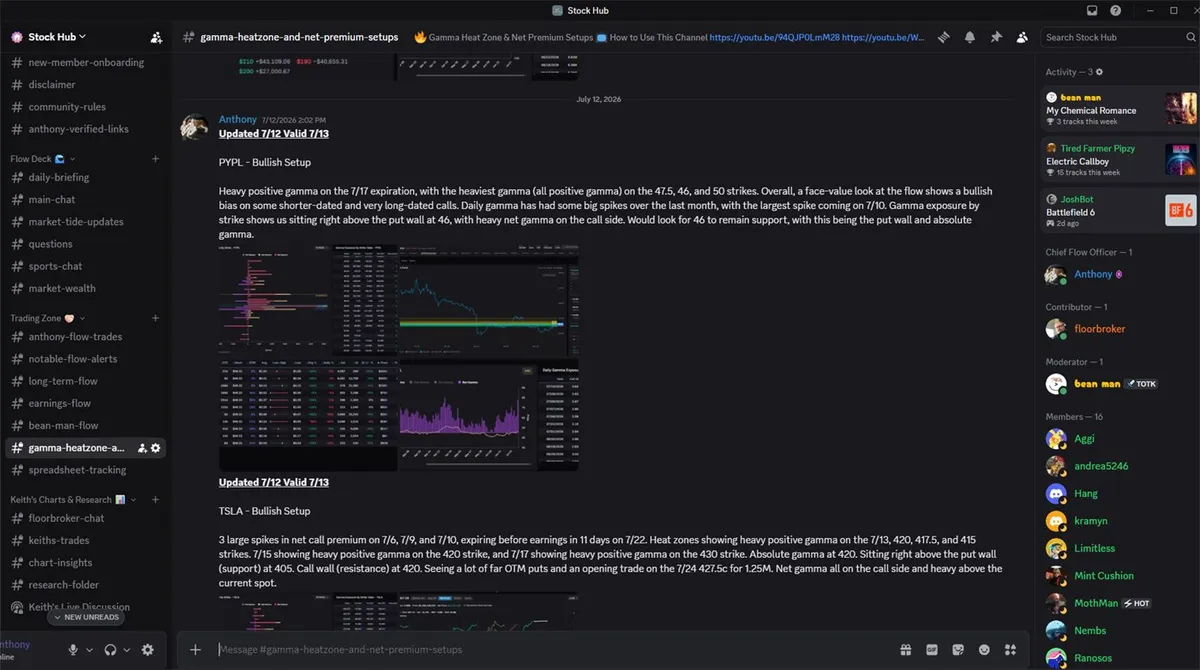The image size is (1200, 670).
Task: Open the sticker picker icon
Action: 958,649
